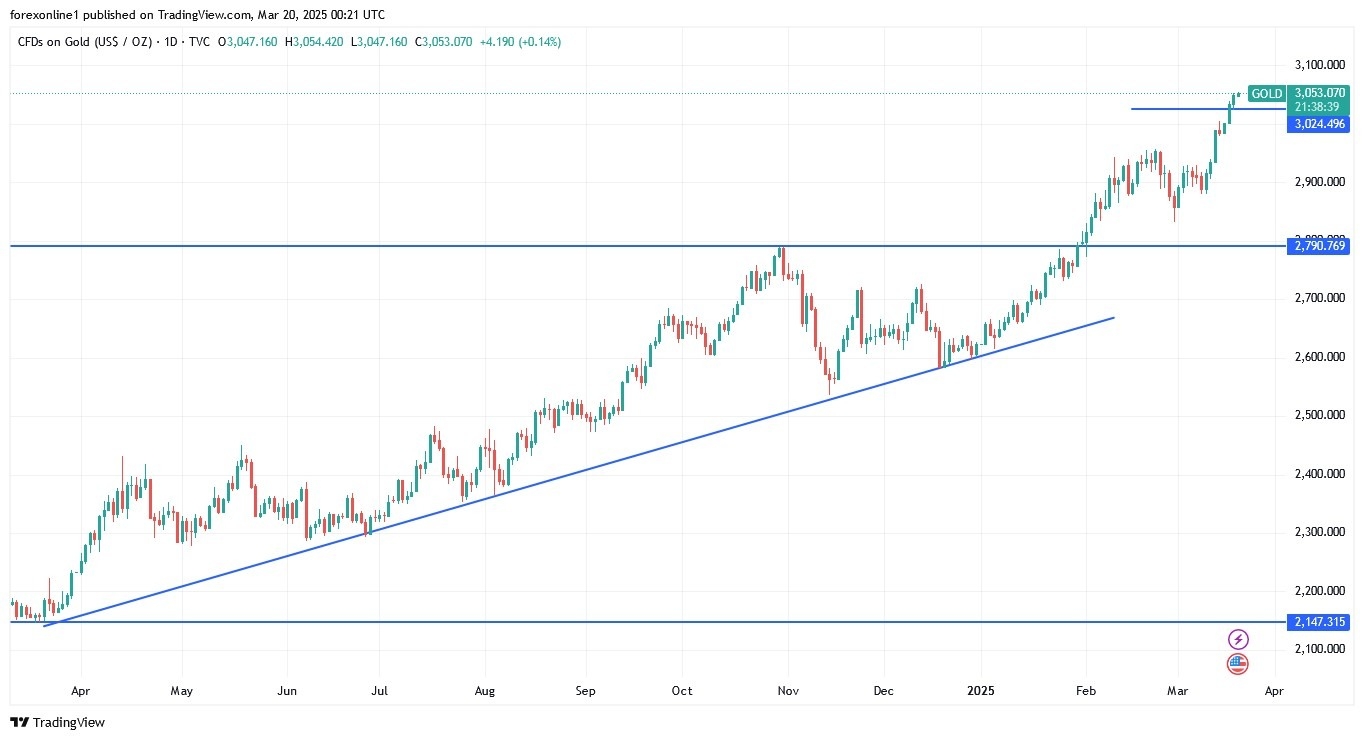Click the 2025 label on time axis

click(980, 690)
